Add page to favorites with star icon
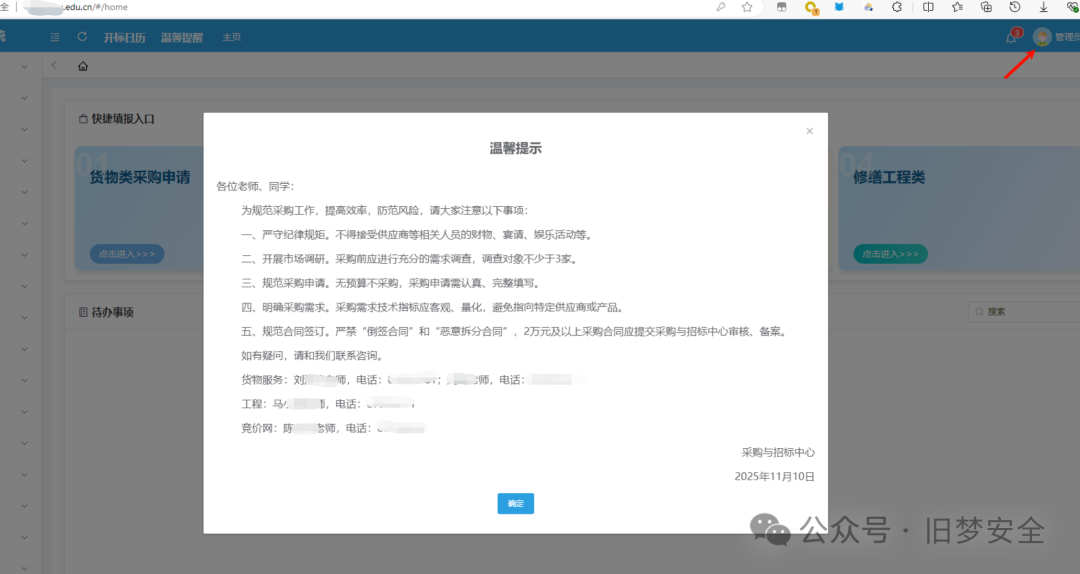1080x574 pixels. [x=747, y=7]
